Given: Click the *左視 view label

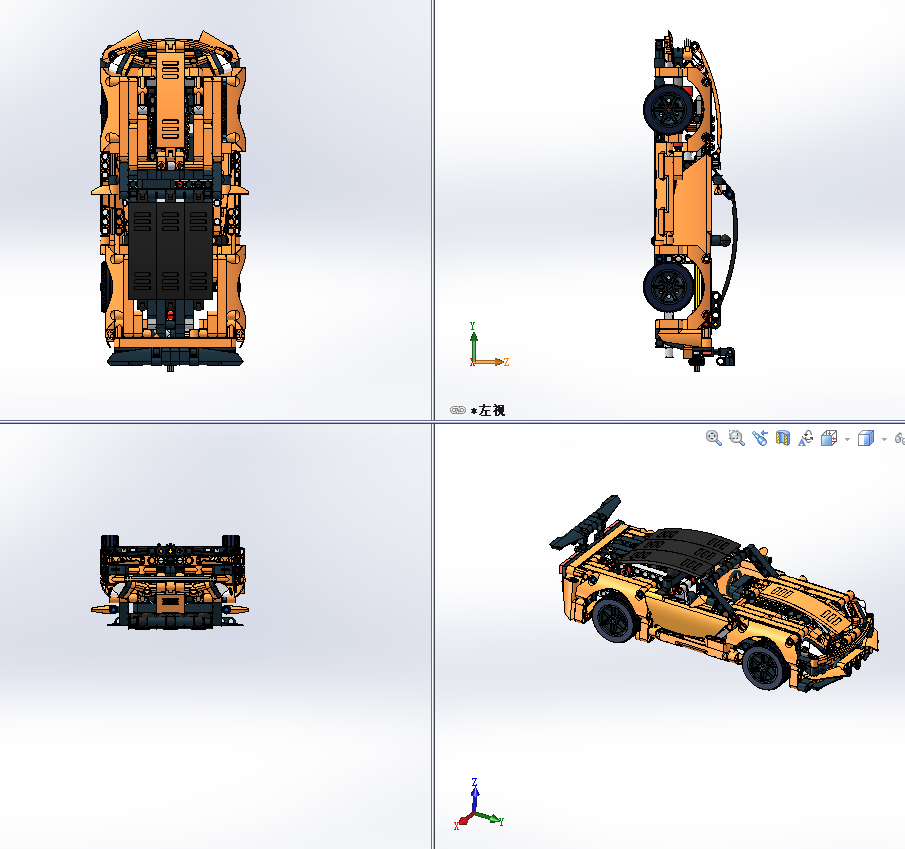Looking at the screenshot, I should coord(488,410).
